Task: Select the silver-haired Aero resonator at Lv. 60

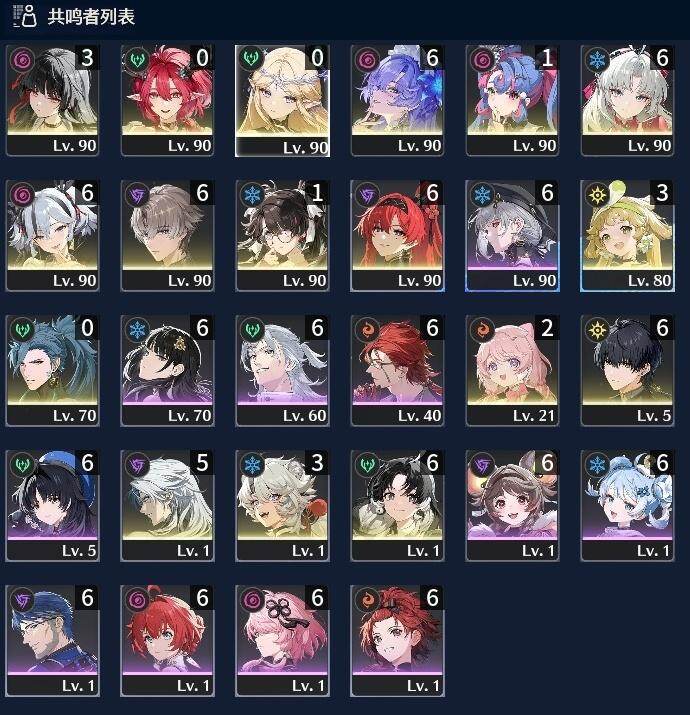Action: click(282, 370)
